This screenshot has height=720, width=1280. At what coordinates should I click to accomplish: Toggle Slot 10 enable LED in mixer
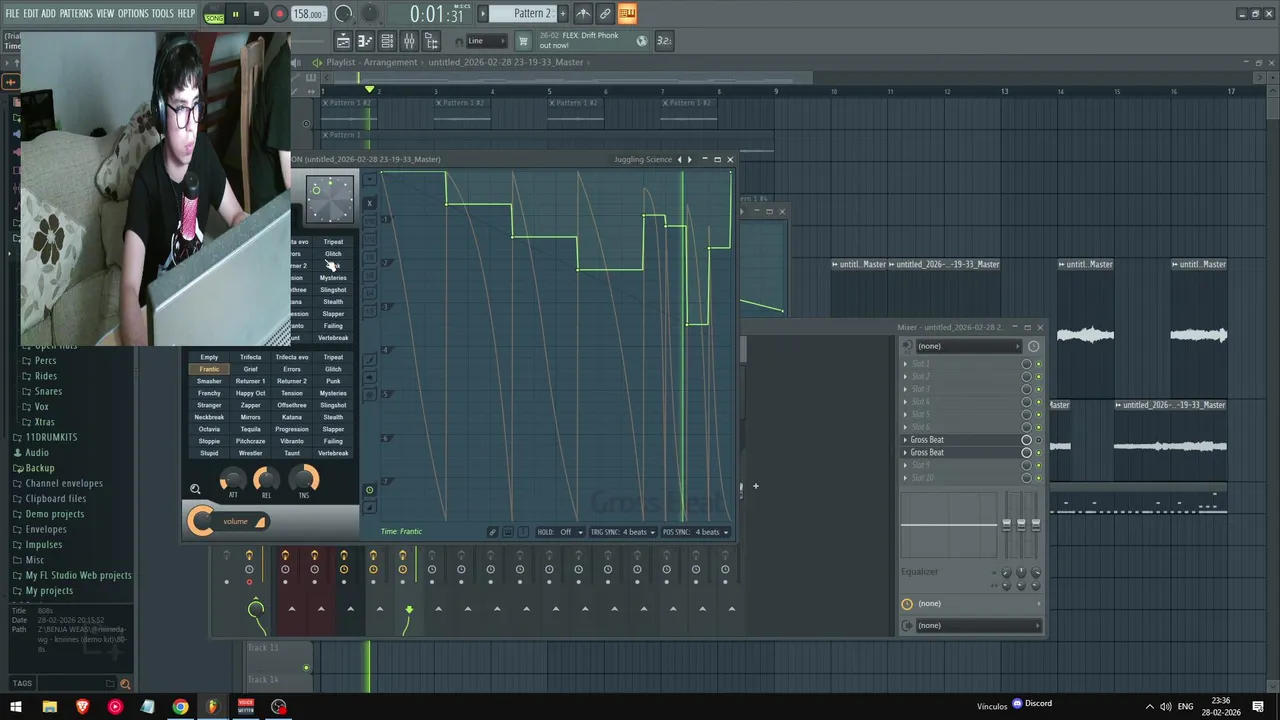point(1038,478)
